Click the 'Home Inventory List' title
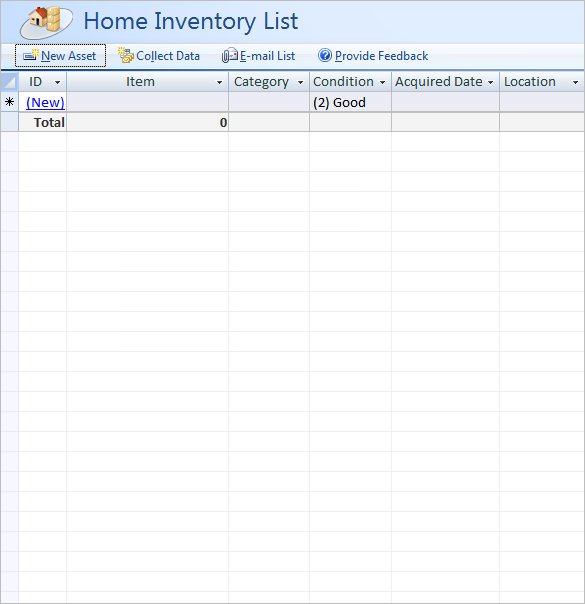585x604 pixels. pos(191,22)
